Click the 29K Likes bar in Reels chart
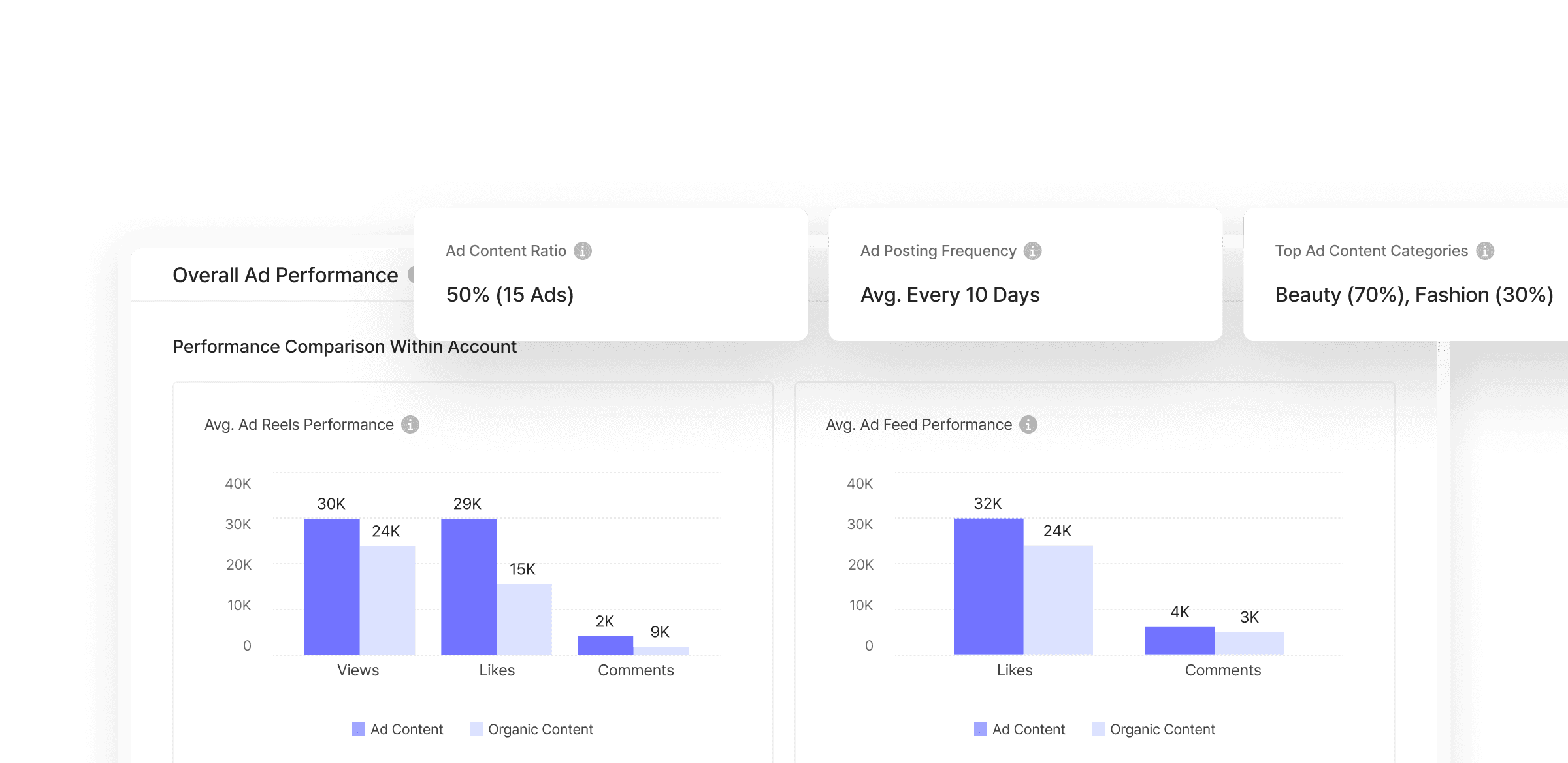Image resolution: width=1568 pixels, height=763 pixels. pyautogui.click(x=468, y=586)
